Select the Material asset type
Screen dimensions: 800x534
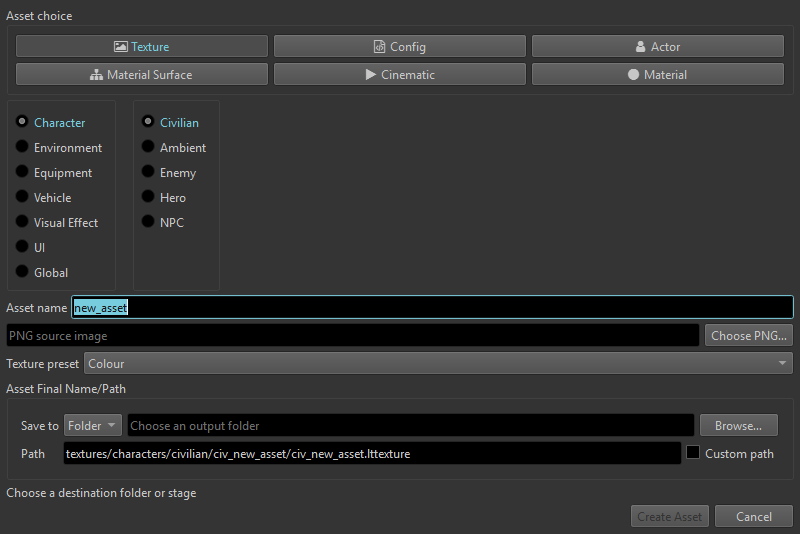[658, 74]
